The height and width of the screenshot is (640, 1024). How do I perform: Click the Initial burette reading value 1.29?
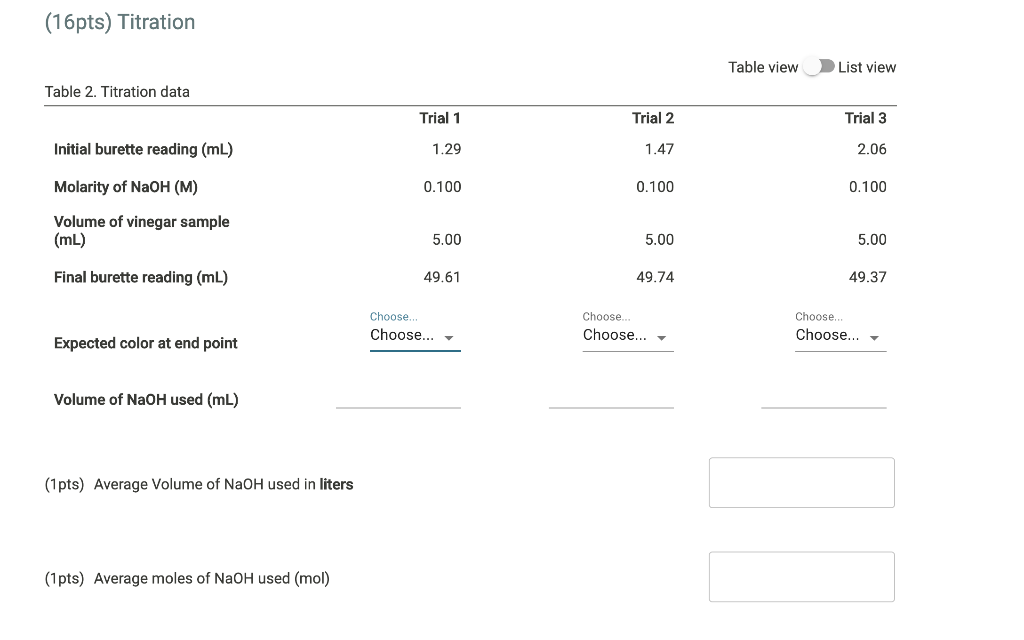[447, 148]
